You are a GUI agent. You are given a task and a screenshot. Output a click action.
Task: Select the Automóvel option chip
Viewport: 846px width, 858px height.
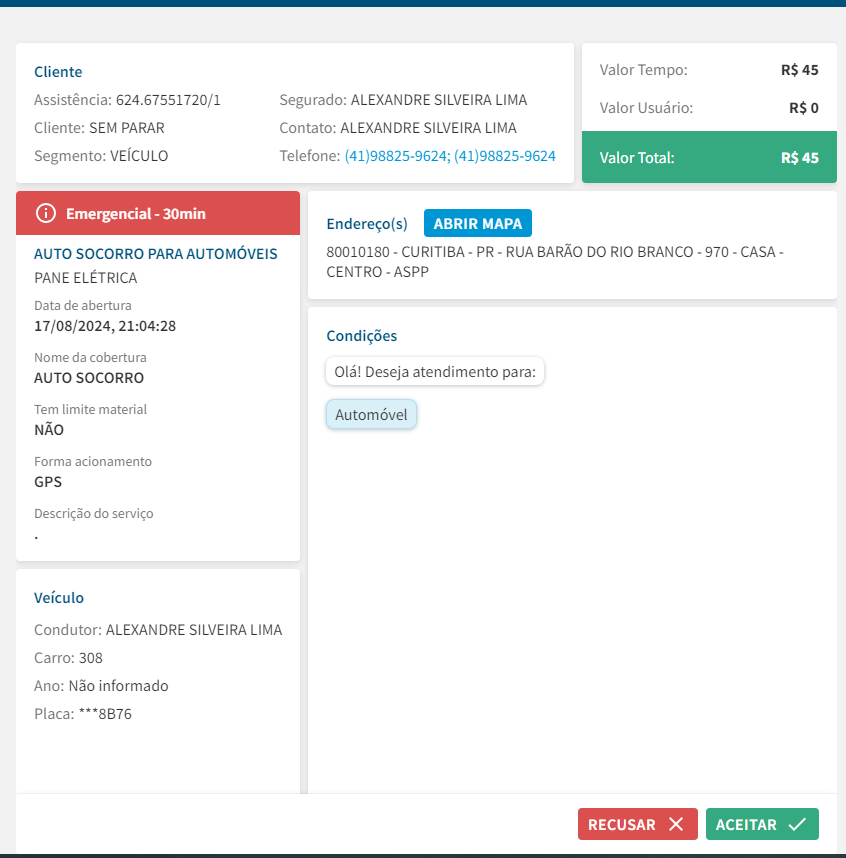[371, 414]
